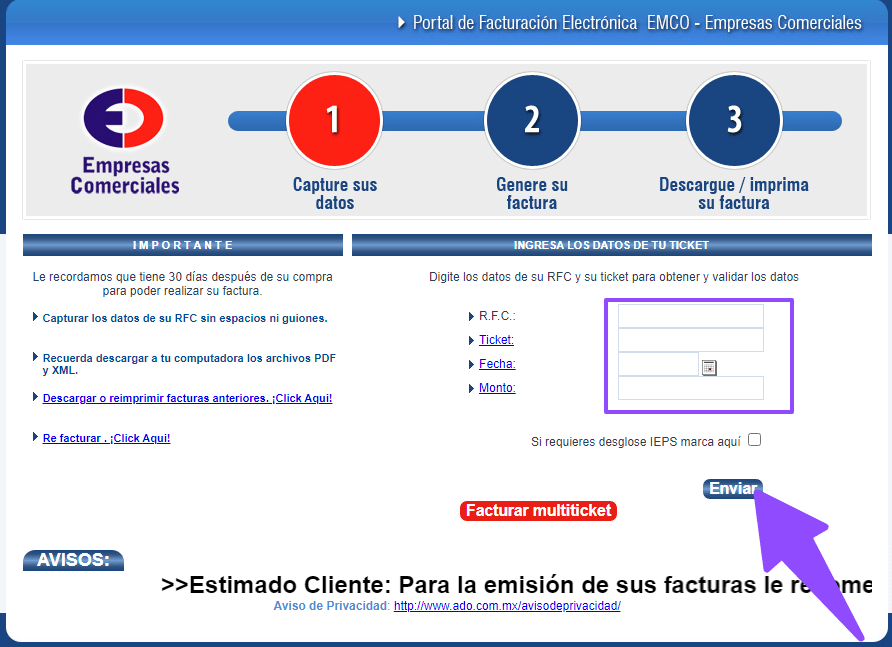Click the Facturar multiticket button
The width and height of the screenshot is (892, 647).
point(538,510)
